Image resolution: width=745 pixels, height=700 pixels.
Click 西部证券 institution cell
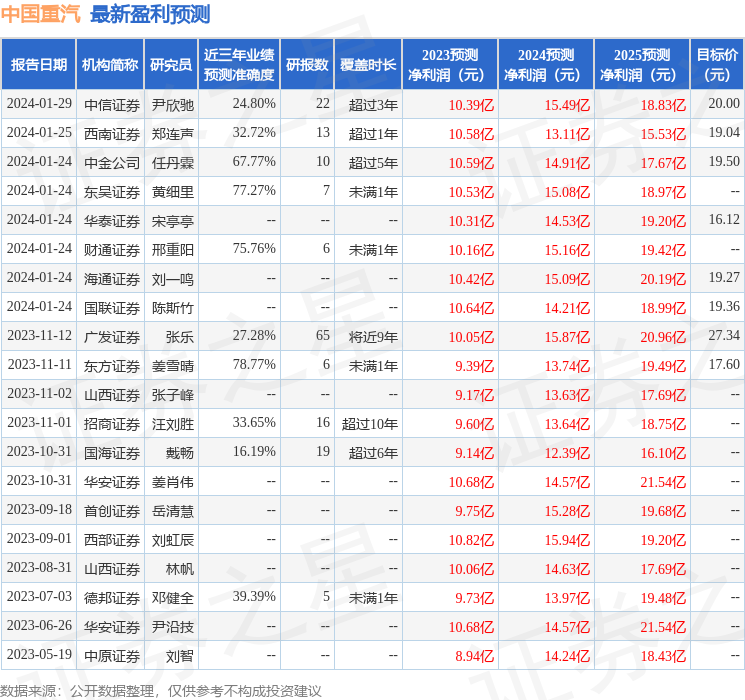coord(112,540)
